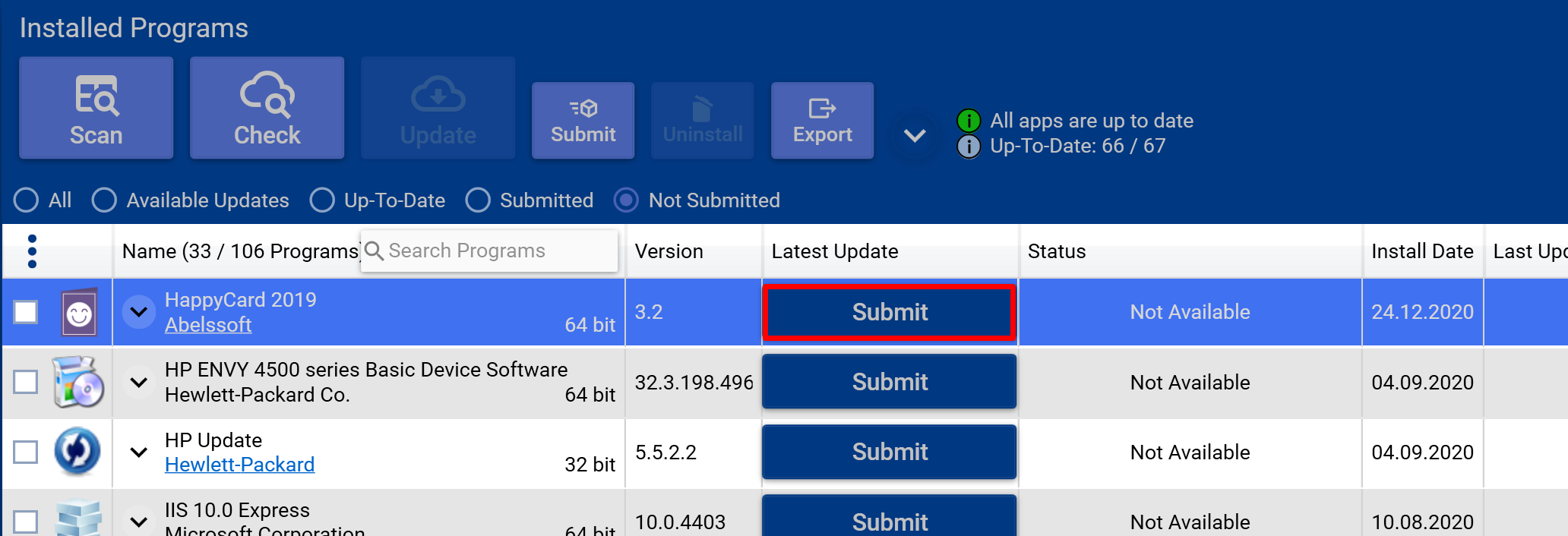Click the HappyCard 2019 program icon
This screenshot has width=1568, height=536.
[79, 312]
